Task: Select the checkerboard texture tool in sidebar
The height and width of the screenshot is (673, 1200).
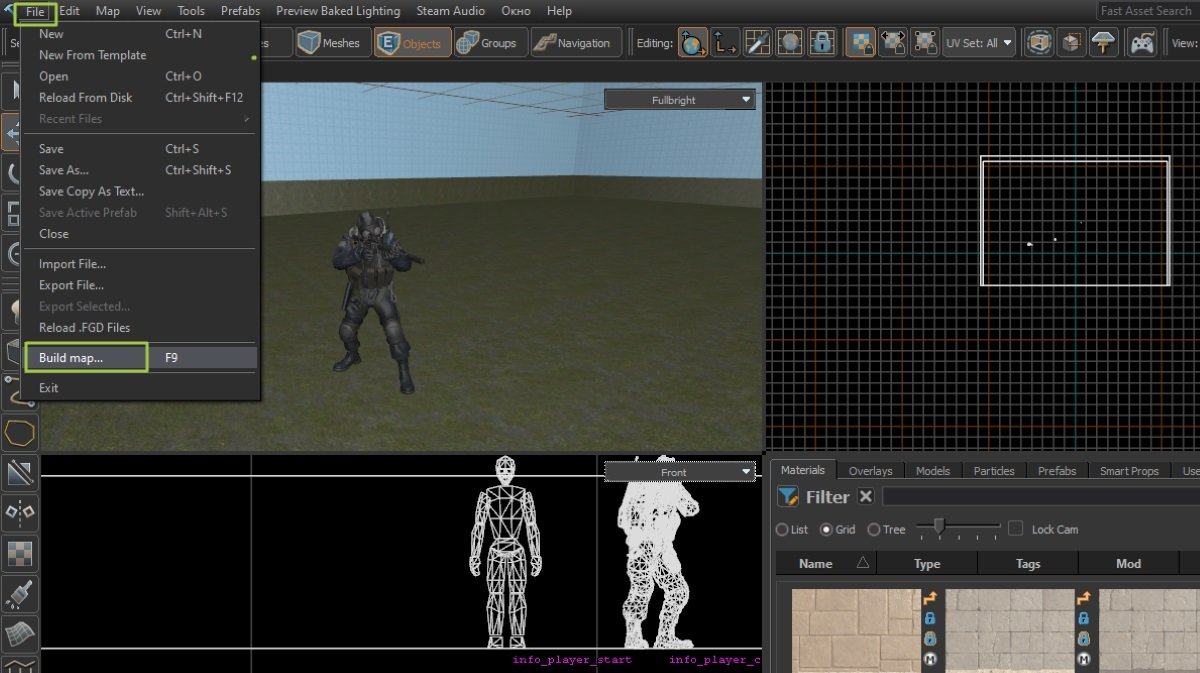Action: click(x=19, y=553)
